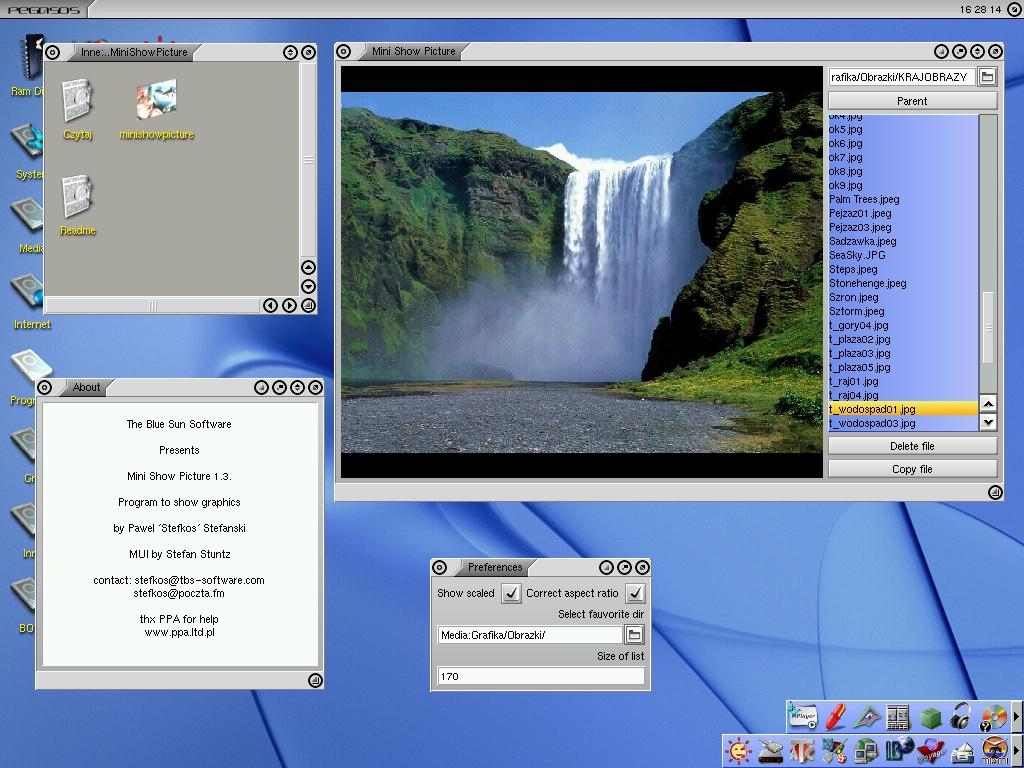Click the file list vertical scrollbar knob

989,327
